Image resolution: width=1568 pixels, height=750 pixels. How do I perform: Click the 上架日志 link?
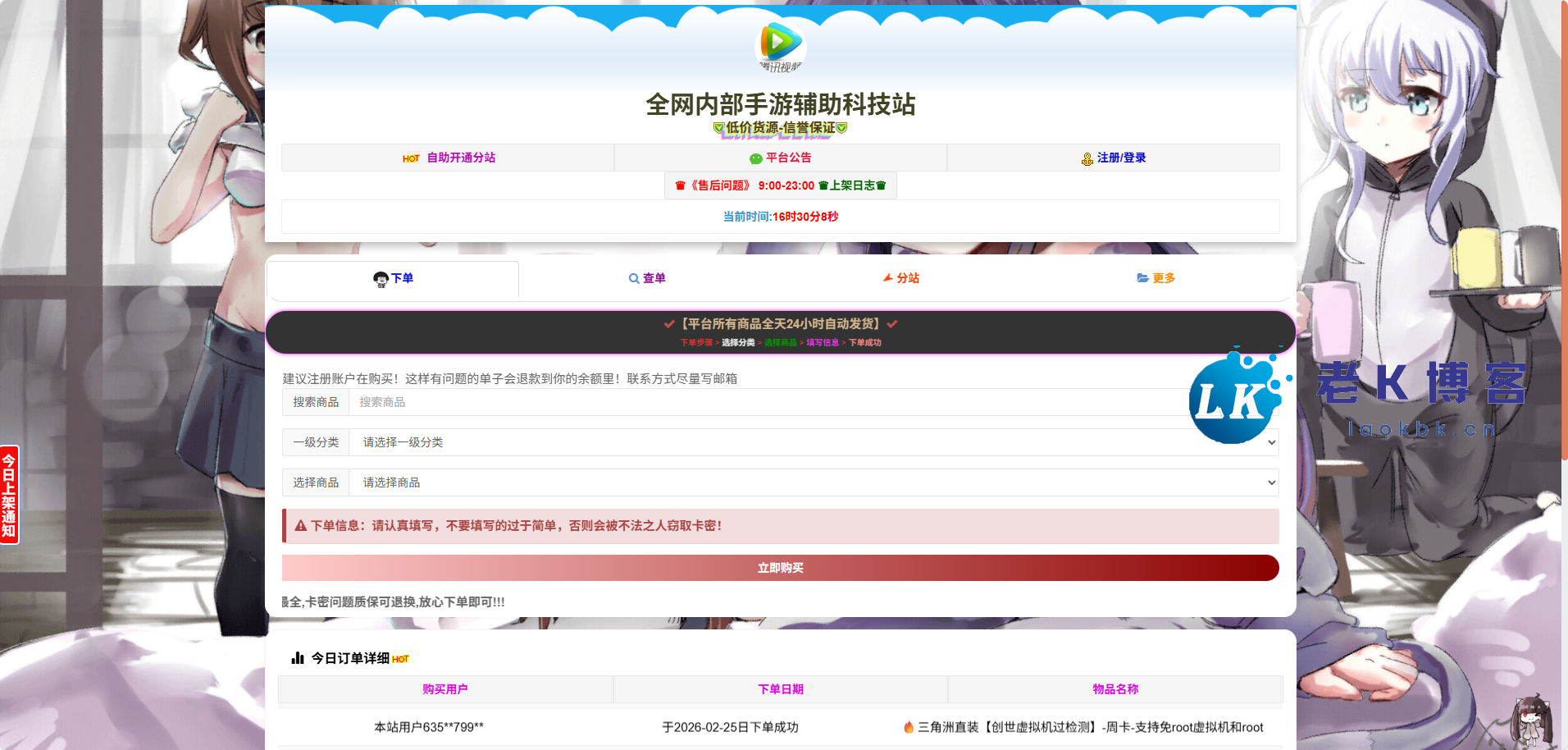click(x=855, y=185)
